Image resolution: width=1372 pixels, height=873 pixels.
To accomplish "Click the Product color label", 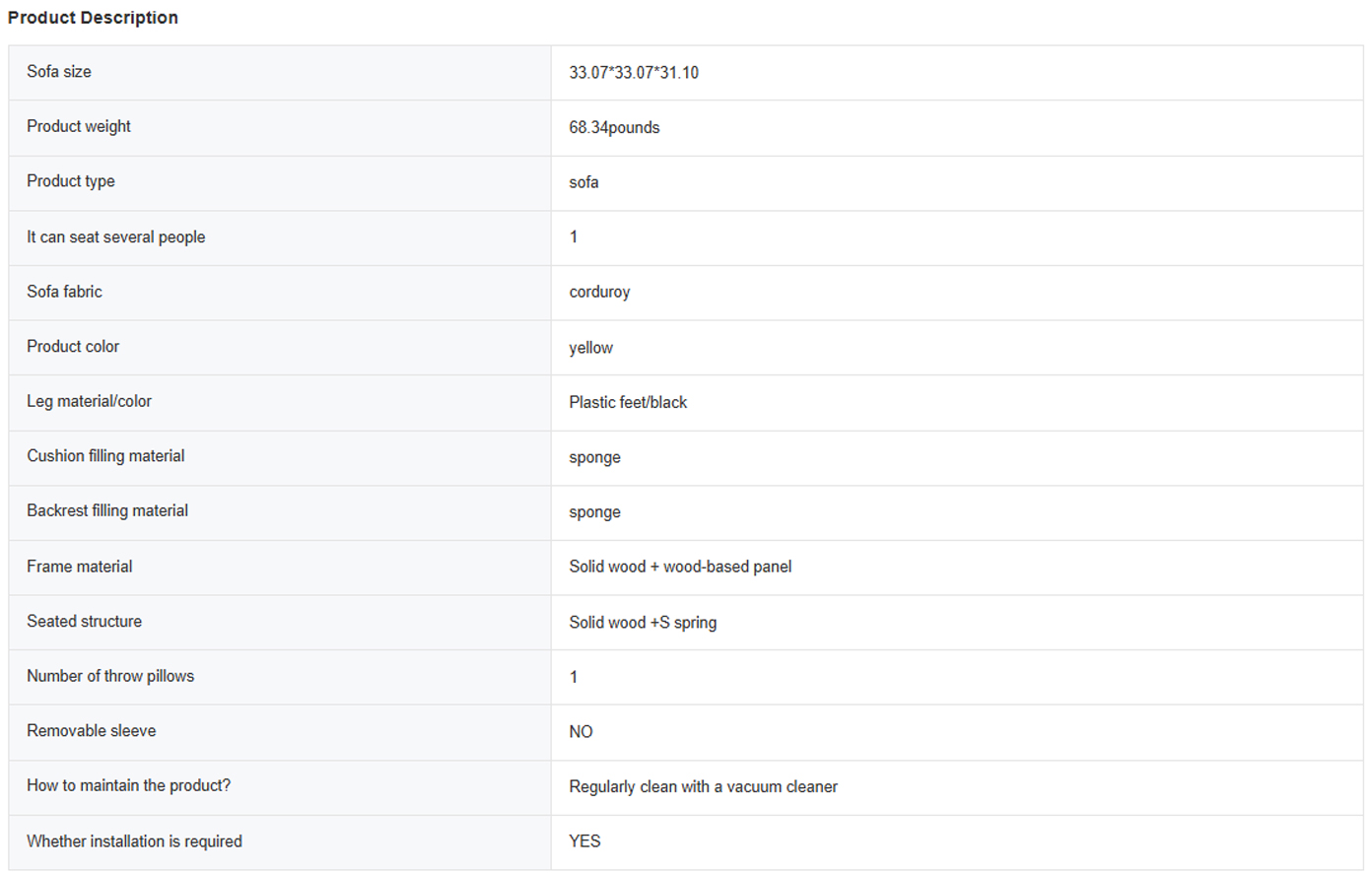I will click(x=73, y=347).
